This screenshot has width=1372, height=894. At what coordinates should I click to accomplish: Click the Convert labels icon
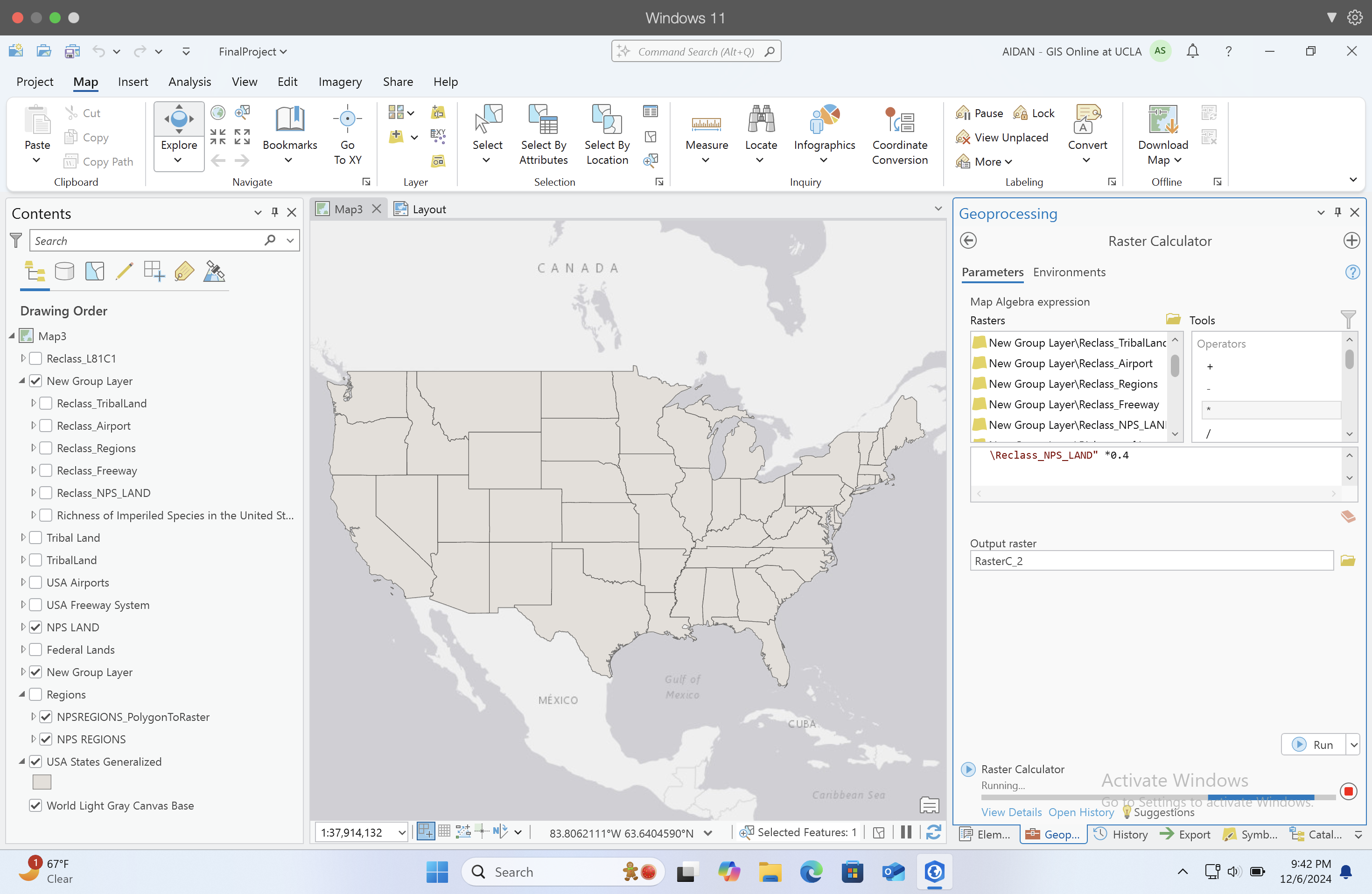[1087, 119]
